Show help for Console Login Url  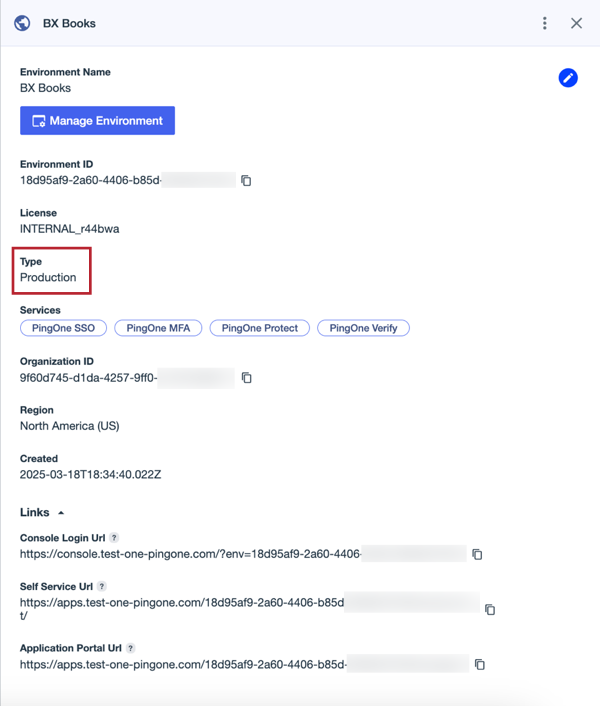pyautogui.click(x=114, y=538)
